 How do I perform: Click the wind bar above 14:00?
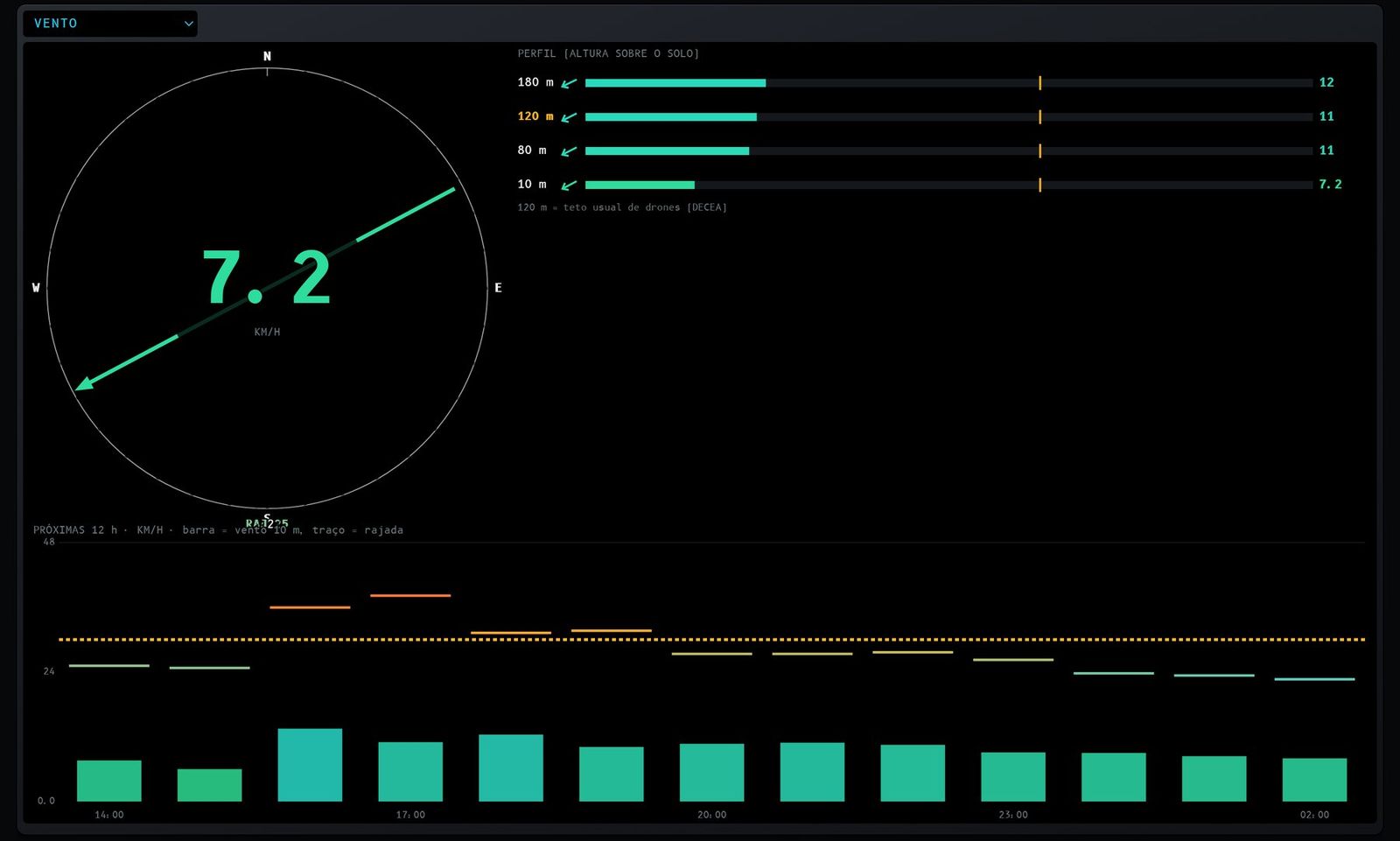[x=109, y=781]
